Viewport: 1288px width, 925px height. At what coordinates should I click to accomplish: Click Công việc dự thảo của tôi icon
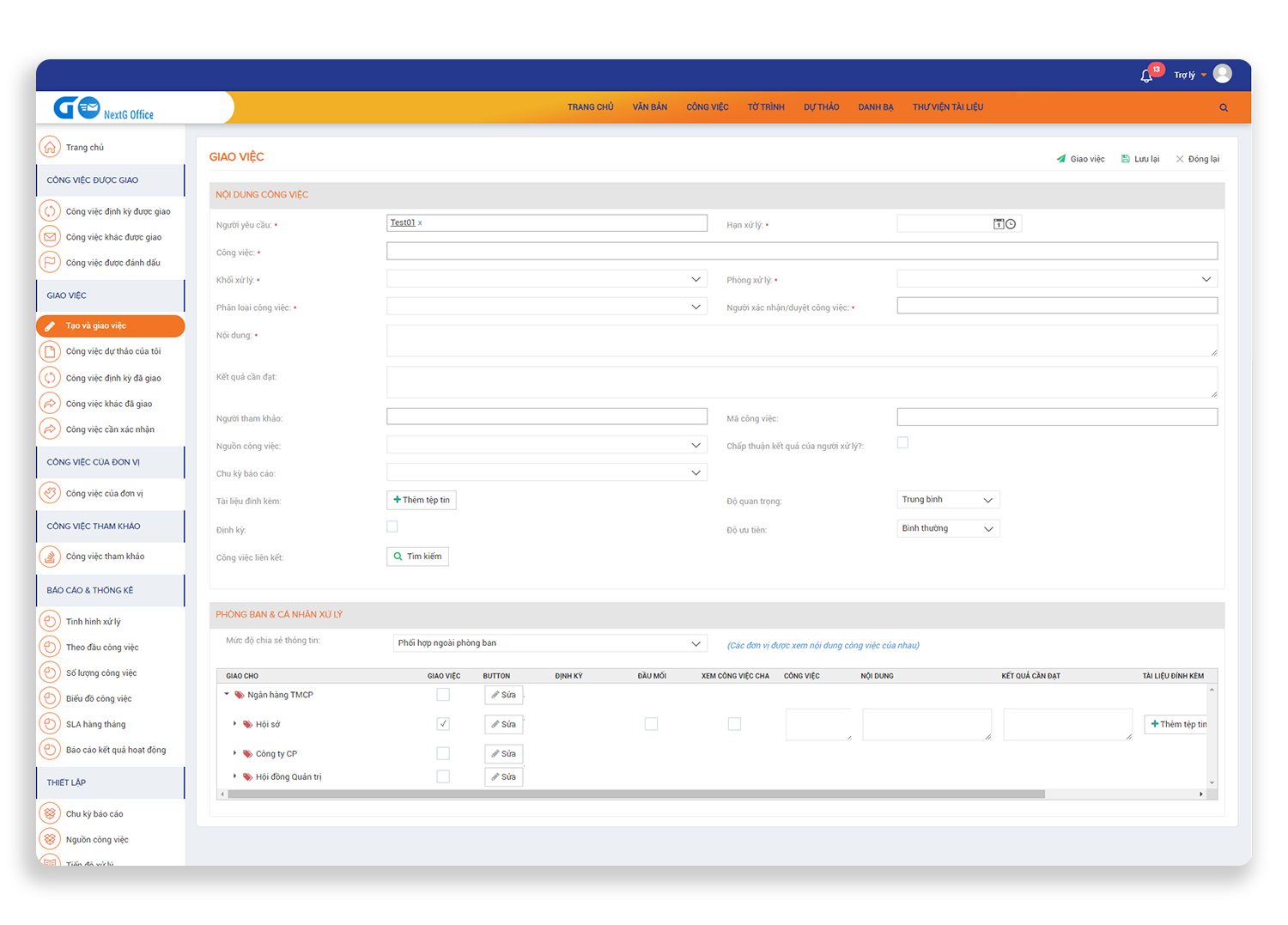pyautogui.click(x=50, y=351)
